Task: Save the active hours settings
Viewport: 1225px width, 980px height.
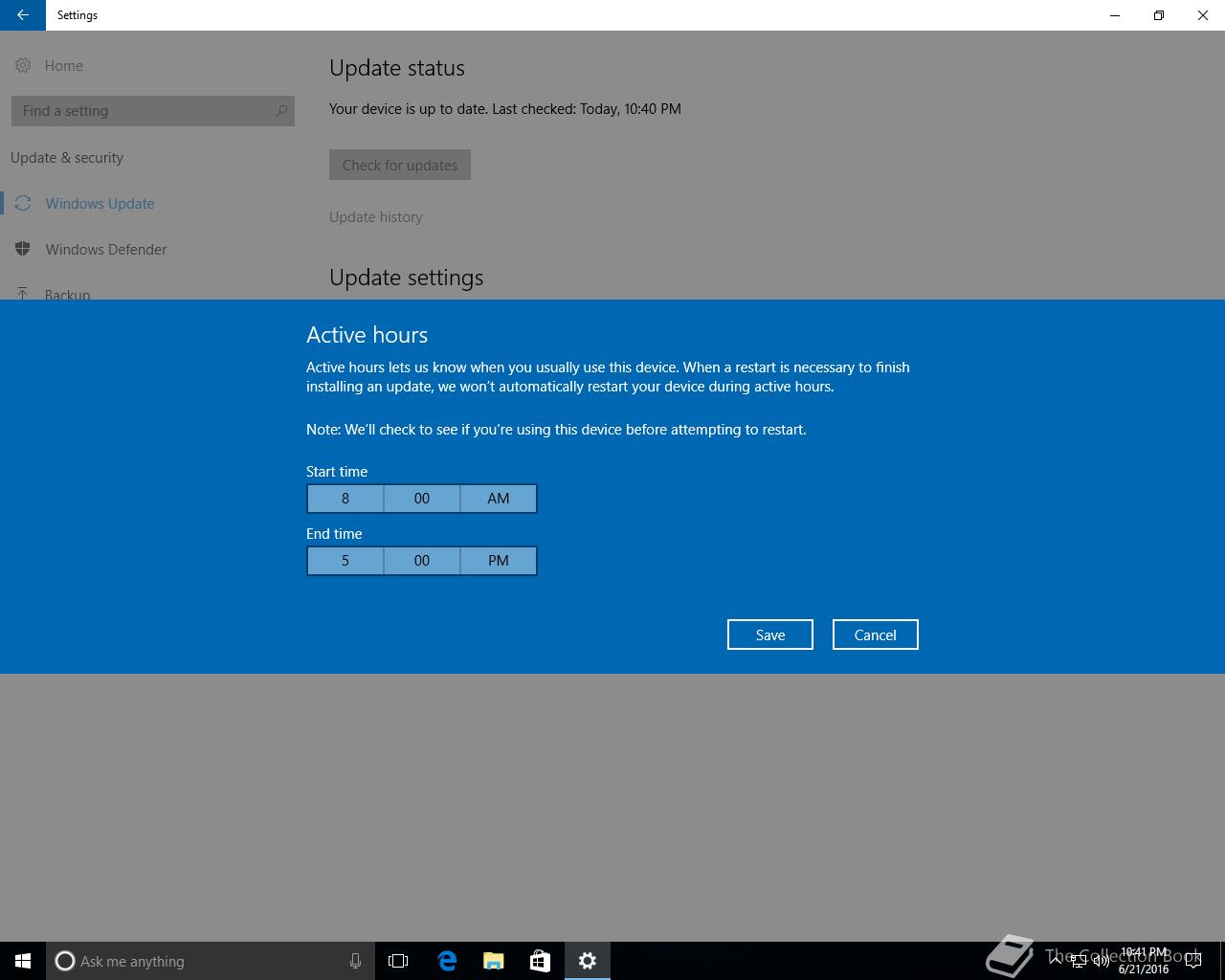Action: pos(770,635)
